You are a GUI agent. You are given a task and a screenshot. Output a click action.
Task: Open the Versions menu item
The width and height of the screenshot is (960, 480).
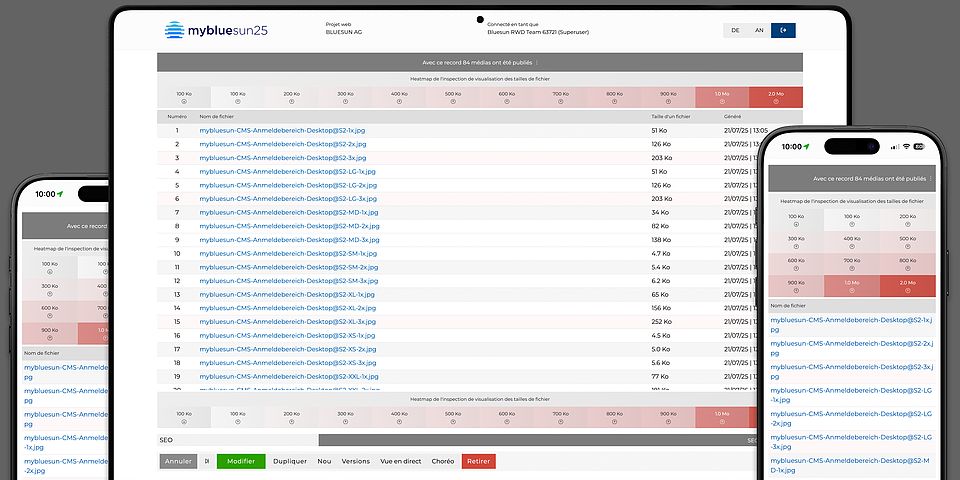pos(356,461)
